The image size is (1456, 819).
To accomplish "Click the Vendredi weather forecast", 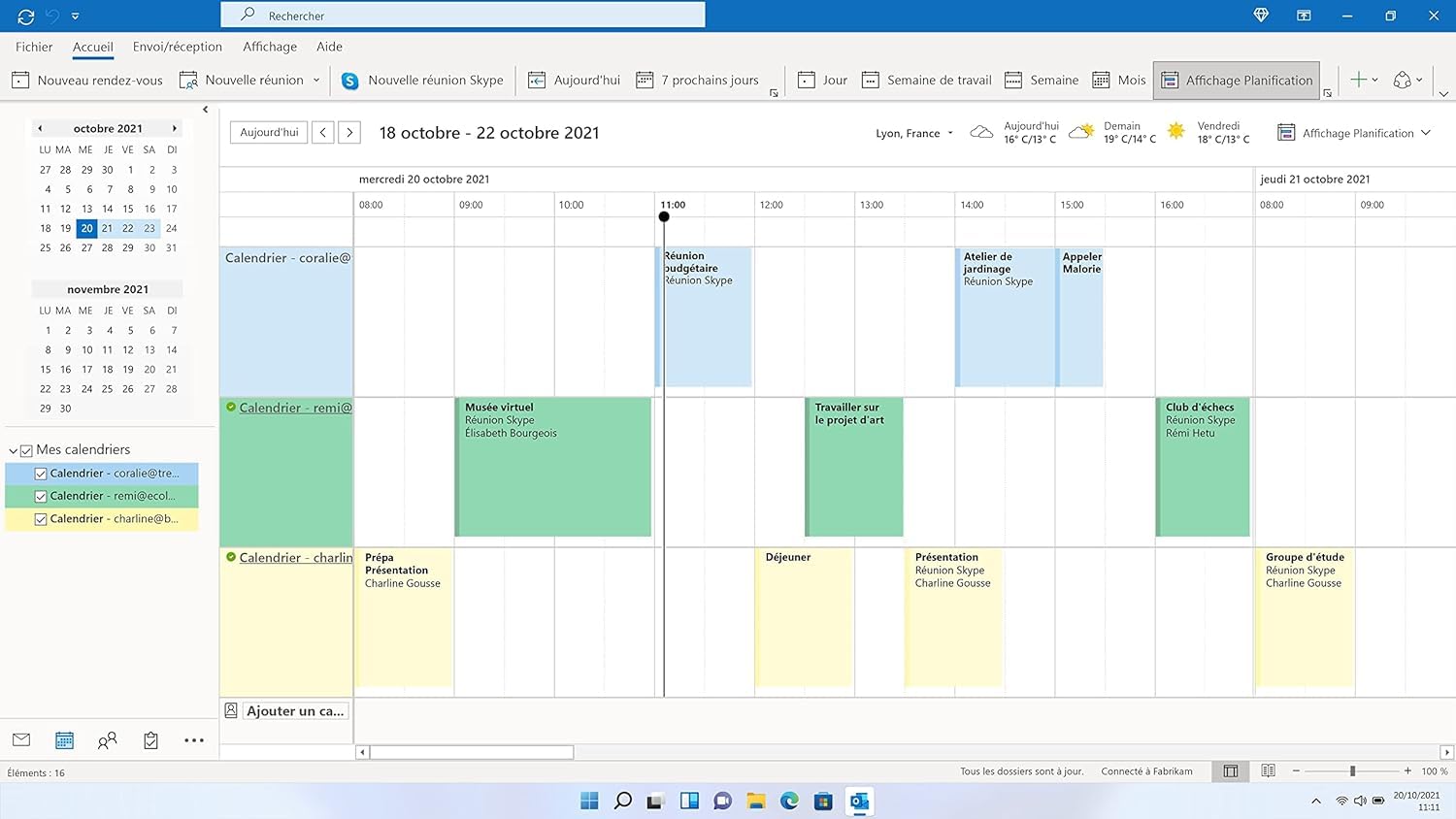I will [x=1208, y=133].
